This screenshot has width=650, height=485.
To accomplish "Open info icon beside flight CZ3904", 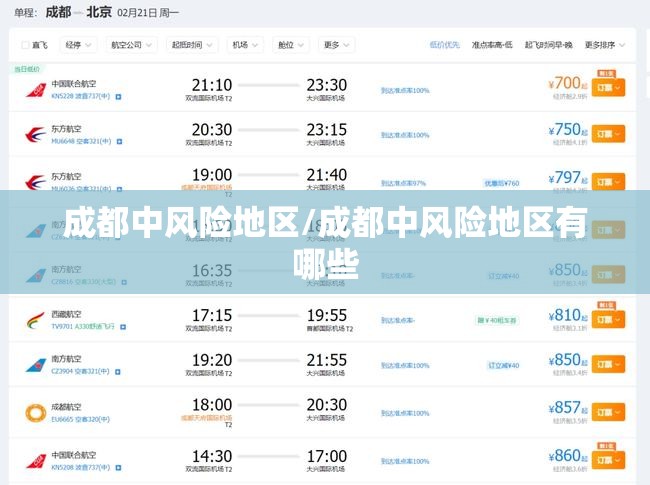I will point(118,372).
